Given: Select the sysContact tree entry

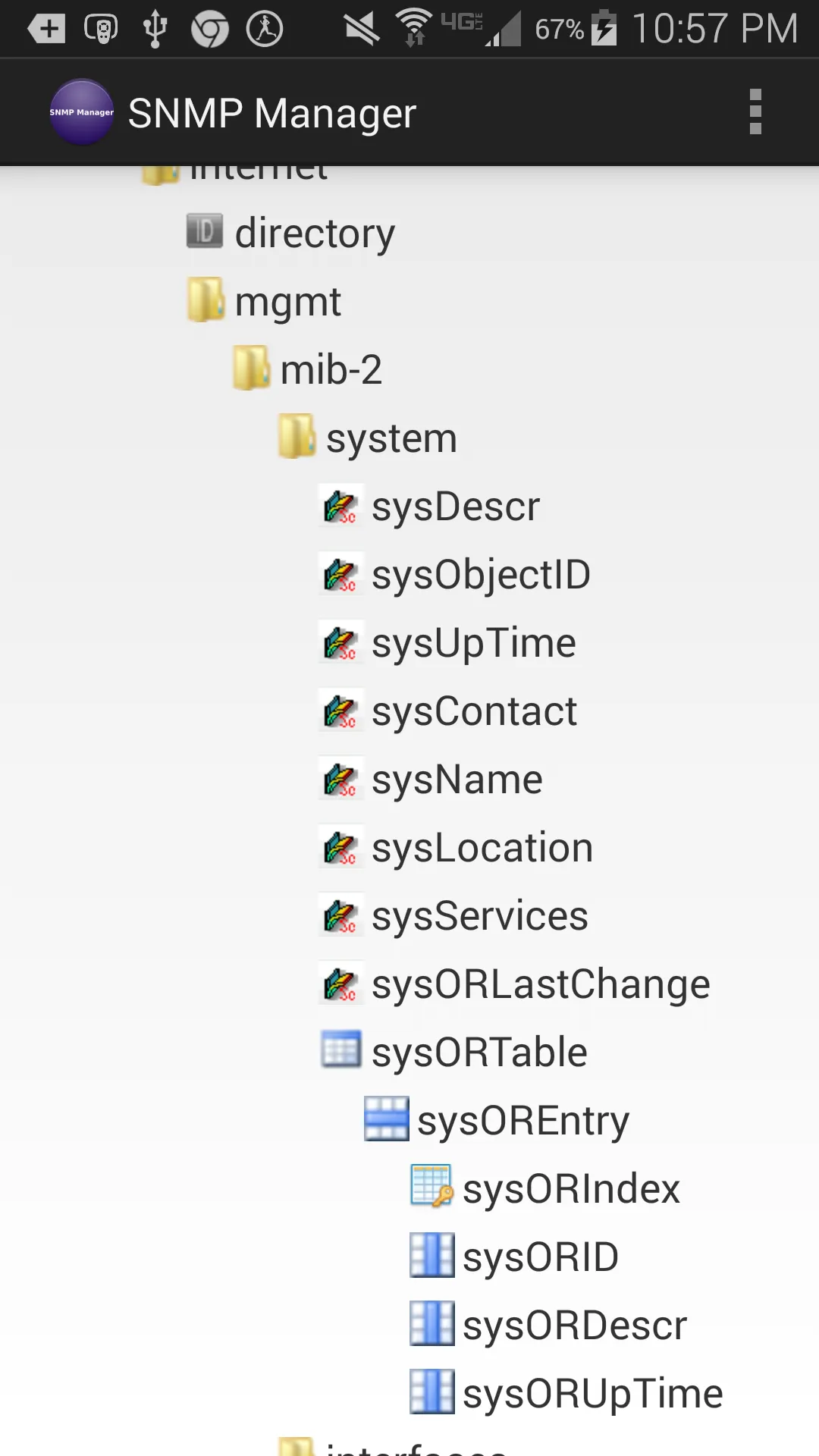Looking at the screenshot, I should tap(474, 711).
